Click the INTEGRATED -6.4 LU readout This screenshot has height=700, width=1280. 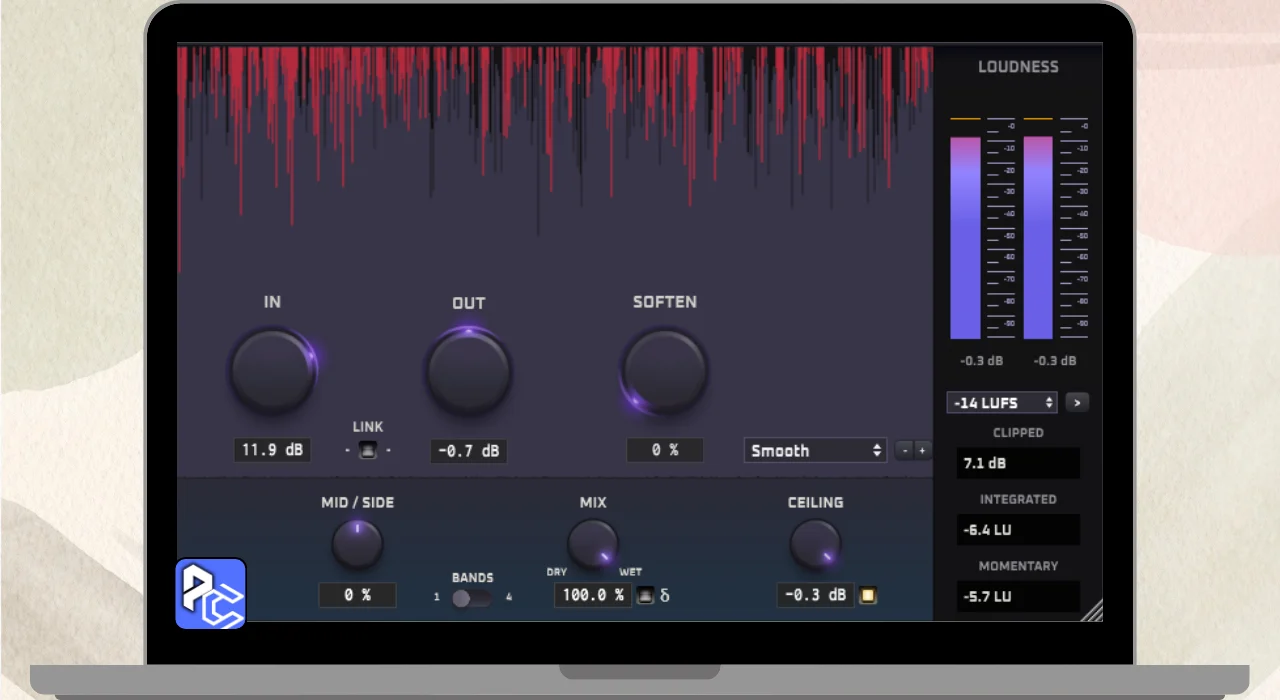coord(1018,530)
